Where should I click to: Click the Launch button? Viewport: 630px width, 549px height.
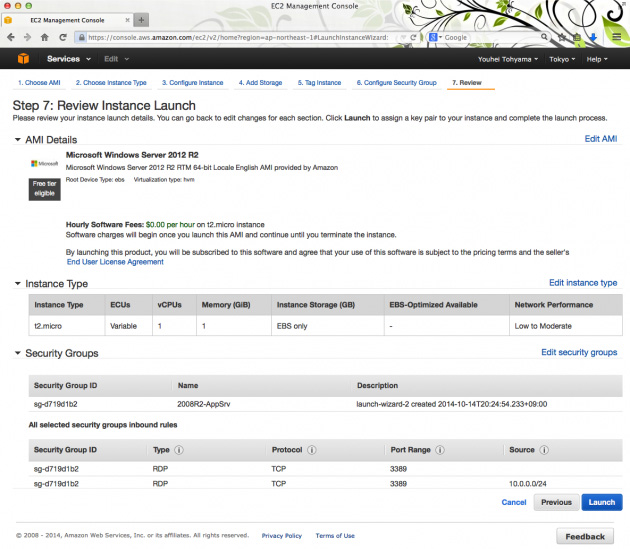pos(601,502)
